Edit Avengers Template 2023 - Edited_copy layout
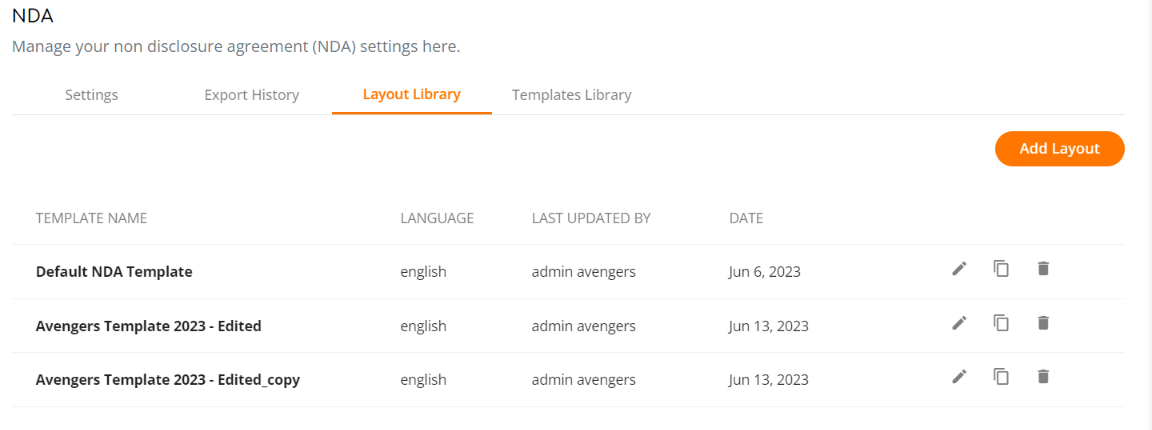Image resolution: width=1152 pixels, height=430 pixels. pos(959,377)
